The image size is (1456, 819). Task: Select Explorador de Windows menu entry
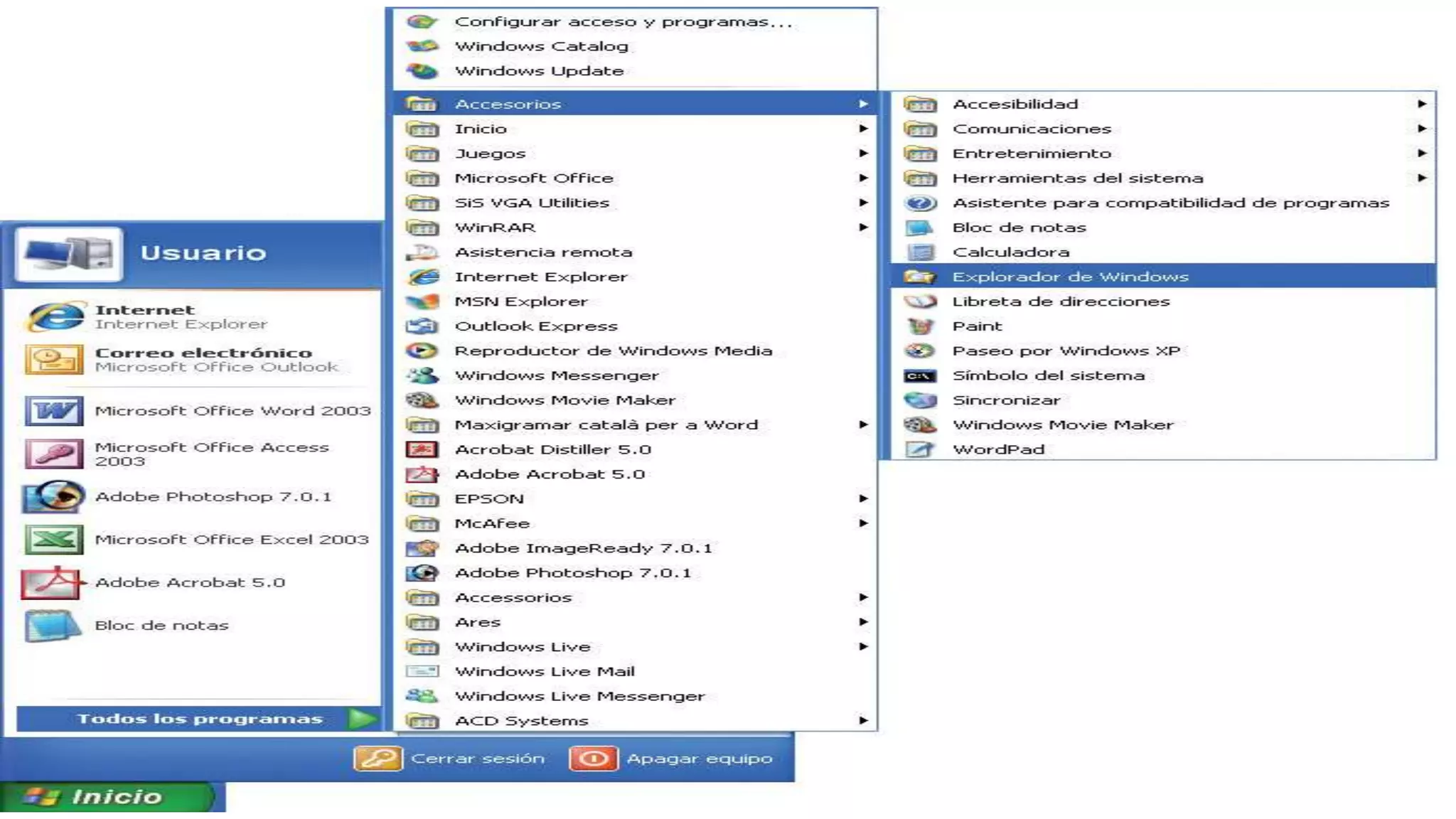1070,277
